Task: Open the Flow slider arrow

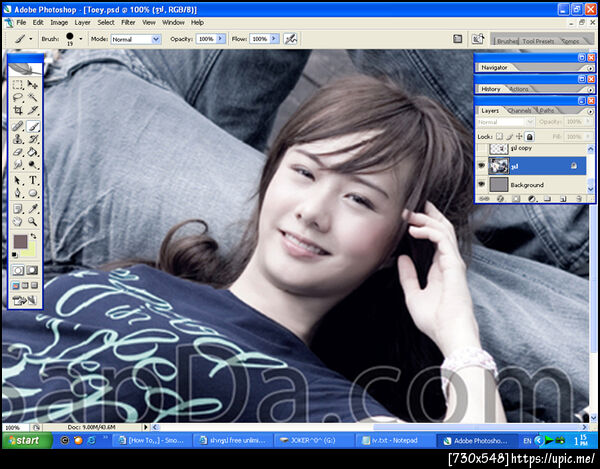Action: 274,39
